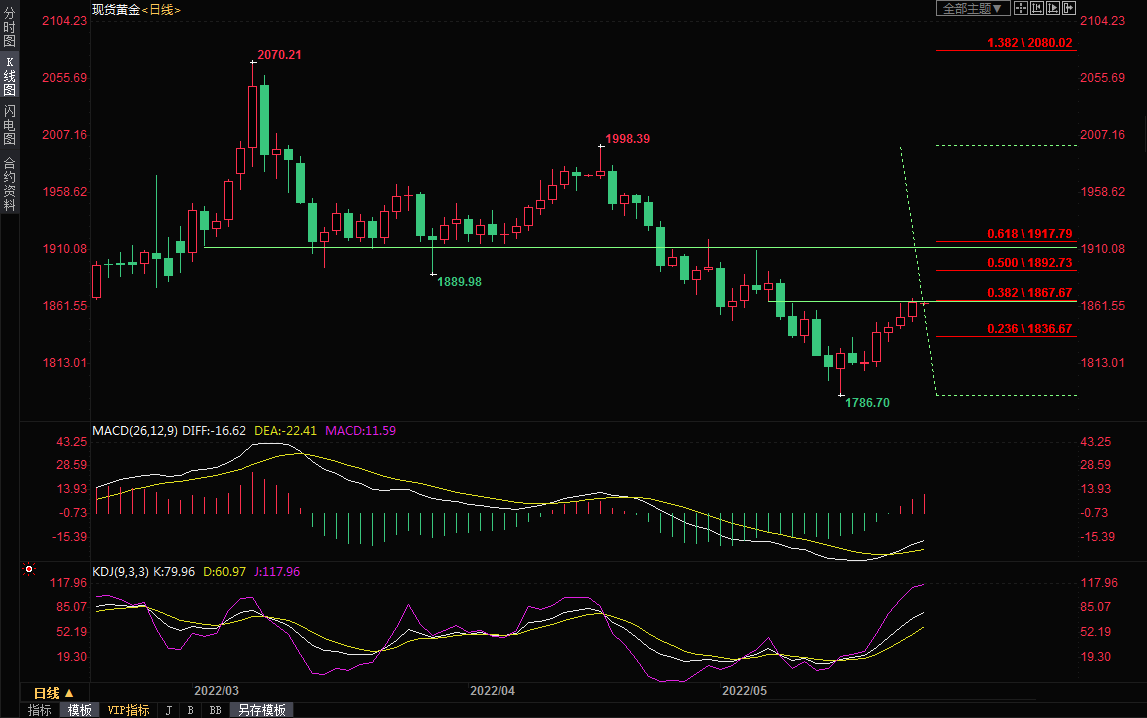The height and width of the screenshot is (718, 1147).
Task: Click the chart range-compress icon at top right
Action: pos(1037,8)
